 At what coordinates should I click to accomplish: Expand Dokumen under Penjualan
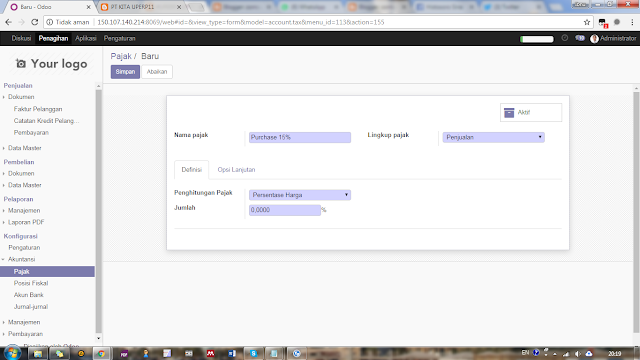21,97
